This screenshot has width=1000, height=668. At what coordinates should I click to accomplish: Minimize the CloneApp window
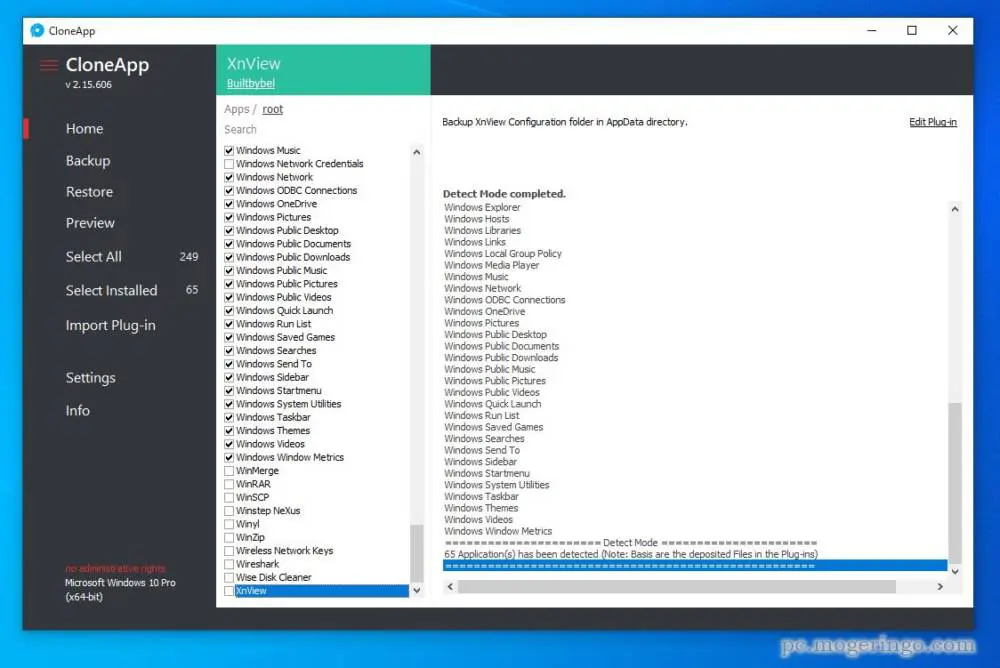tap(872, 31)
